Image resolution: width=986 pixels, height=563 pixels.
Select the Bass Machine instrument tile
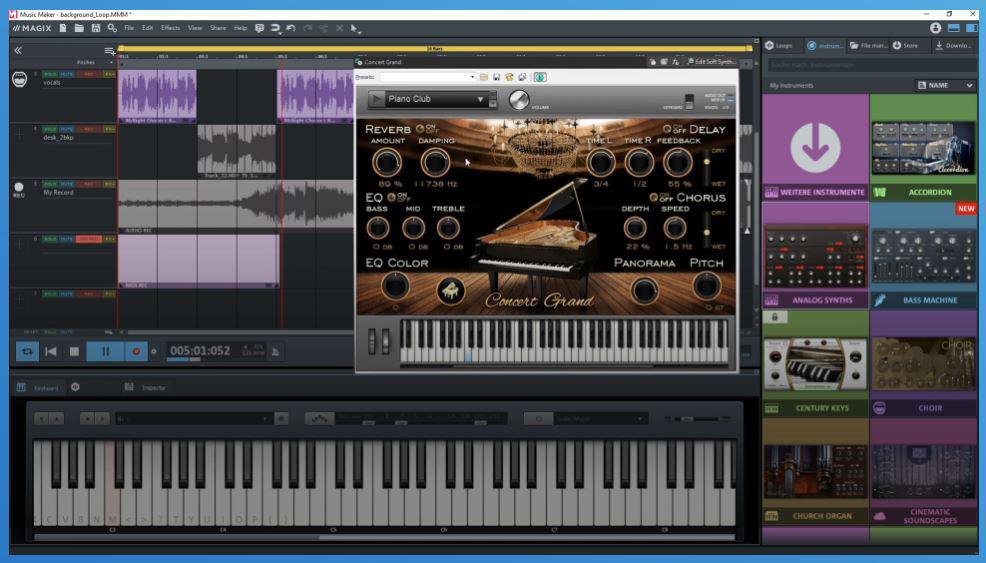click(924, 255)
